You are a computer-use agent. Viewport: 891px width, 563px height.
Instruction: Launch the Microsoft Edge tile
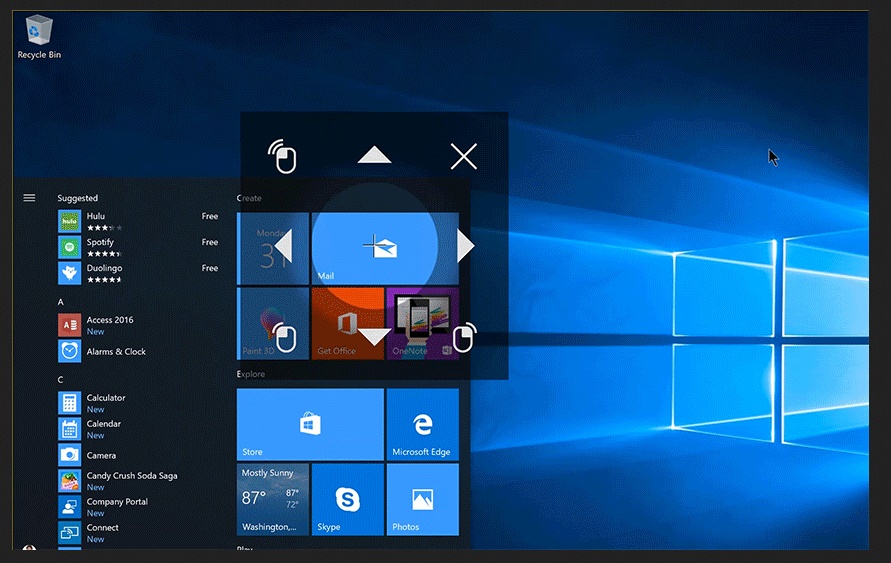click(422, 424)
